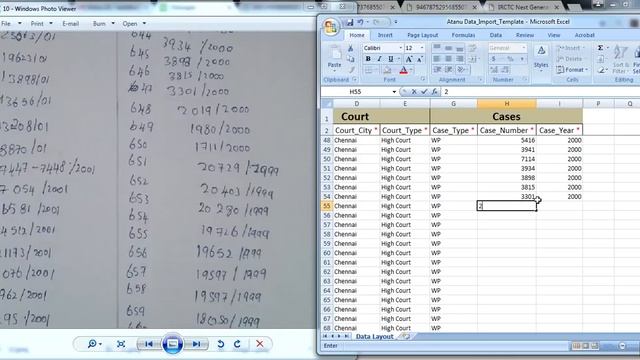
Task: Open the AutoSum dropdown arrow
Action: (x=607, y=48)
